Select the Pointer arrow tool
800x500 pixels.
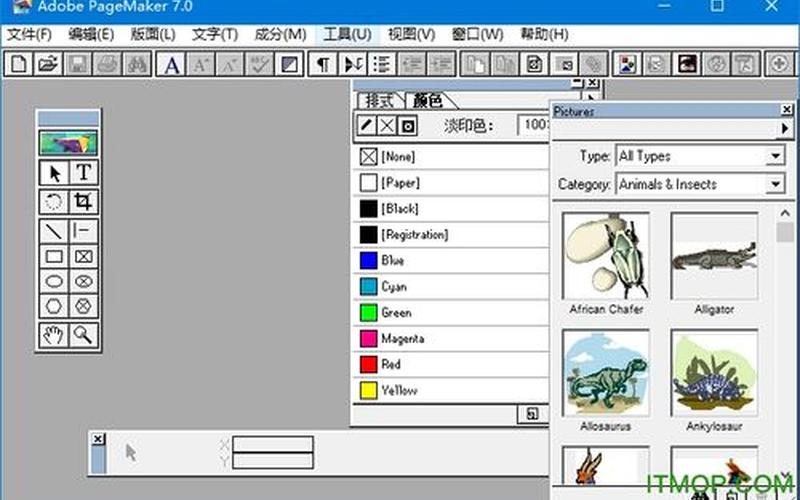pos(54,173)
